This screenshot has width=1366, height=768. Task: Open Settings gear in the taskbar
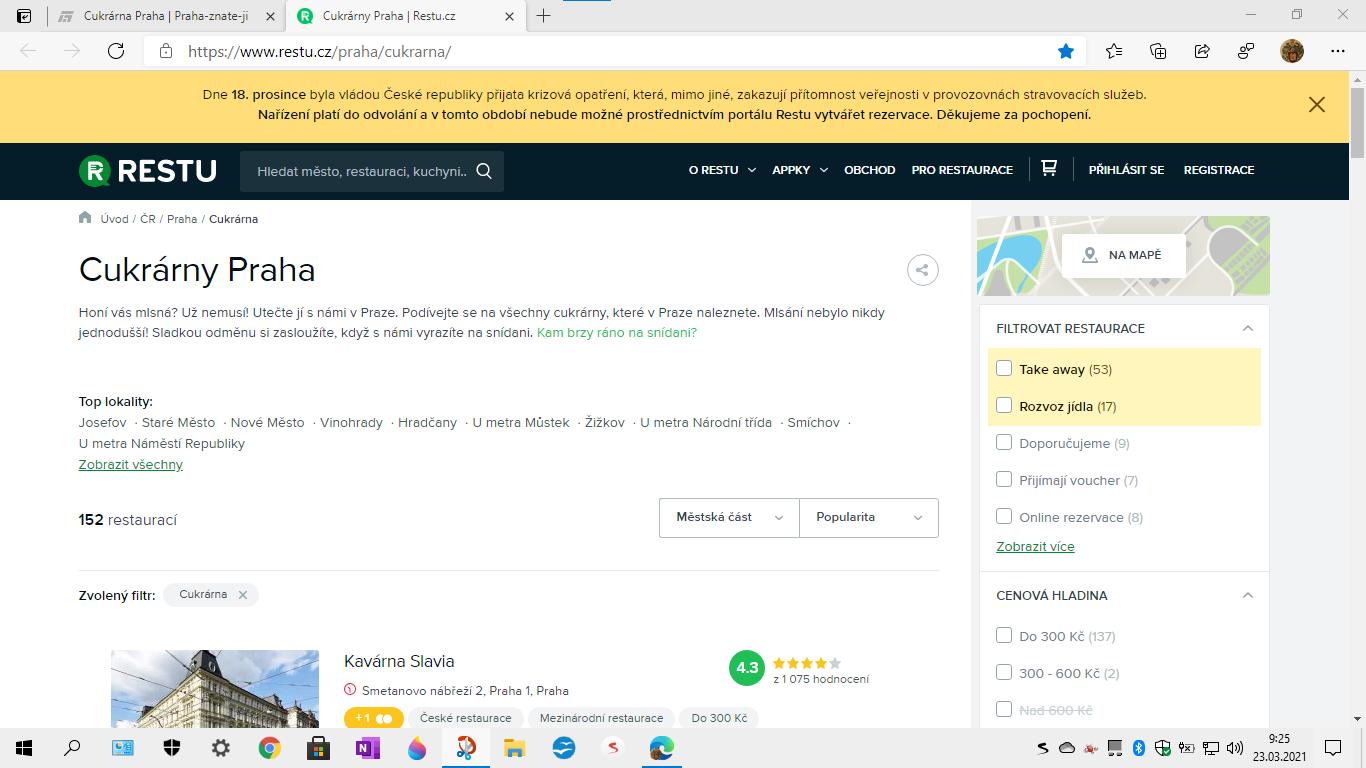[x=220, y=747]
